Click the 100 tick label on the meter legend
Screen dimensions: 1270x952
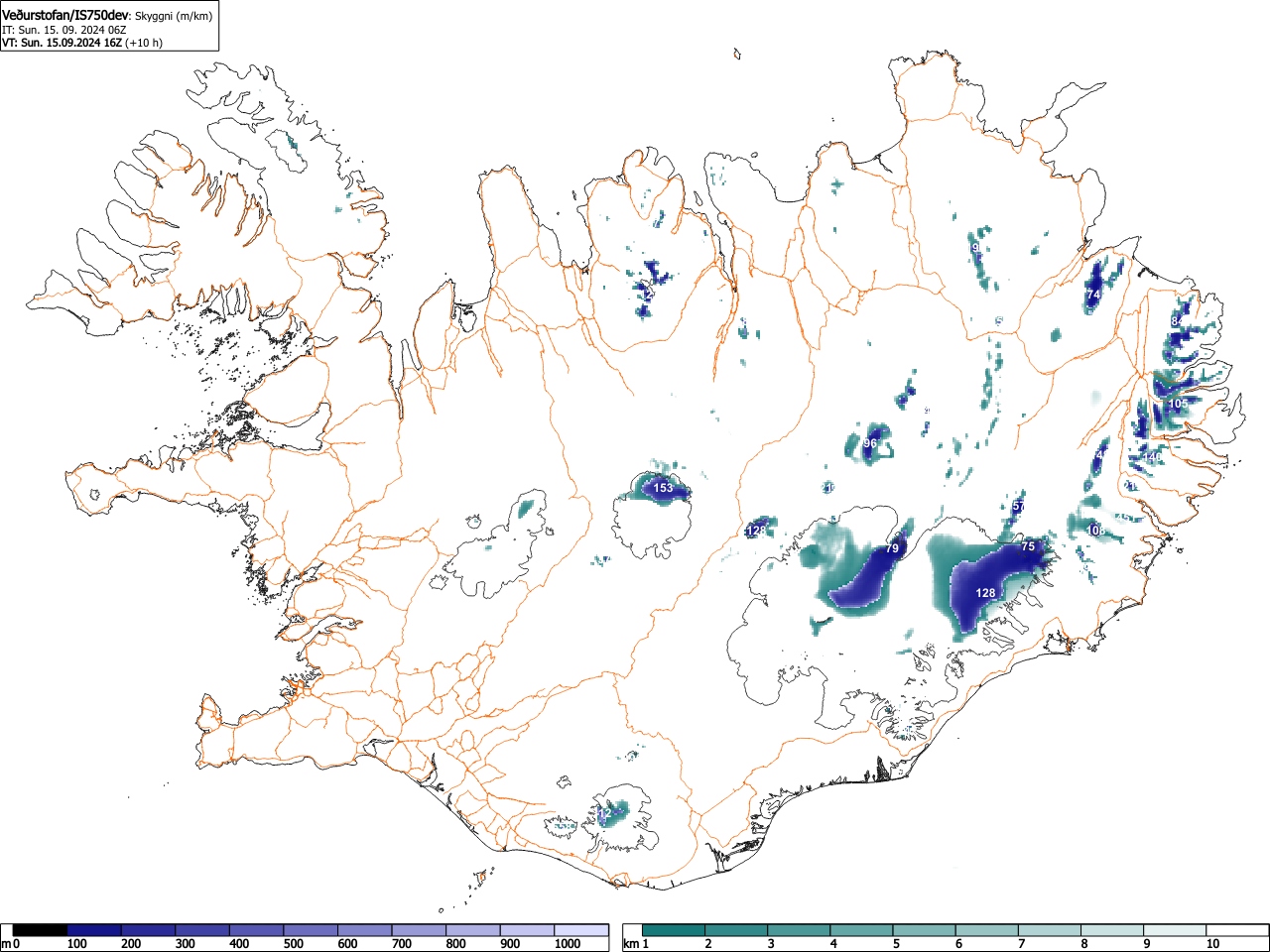click(x=75, y=944)
